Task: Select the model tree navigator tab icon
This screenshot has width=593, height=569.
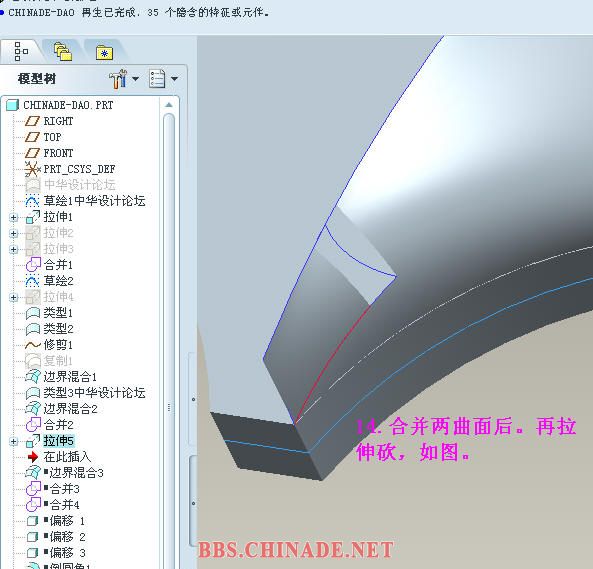Action: [21, 51]
